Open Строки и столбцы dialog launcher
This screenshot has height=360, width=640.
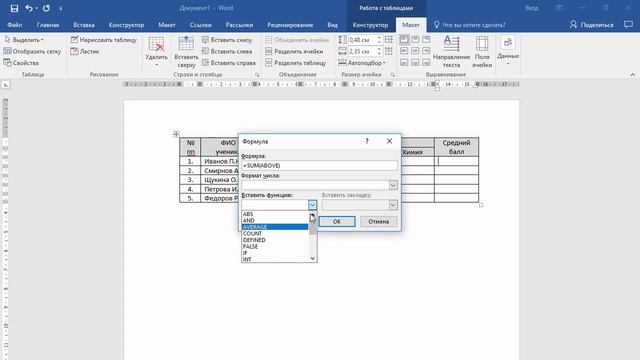[257, 75]
